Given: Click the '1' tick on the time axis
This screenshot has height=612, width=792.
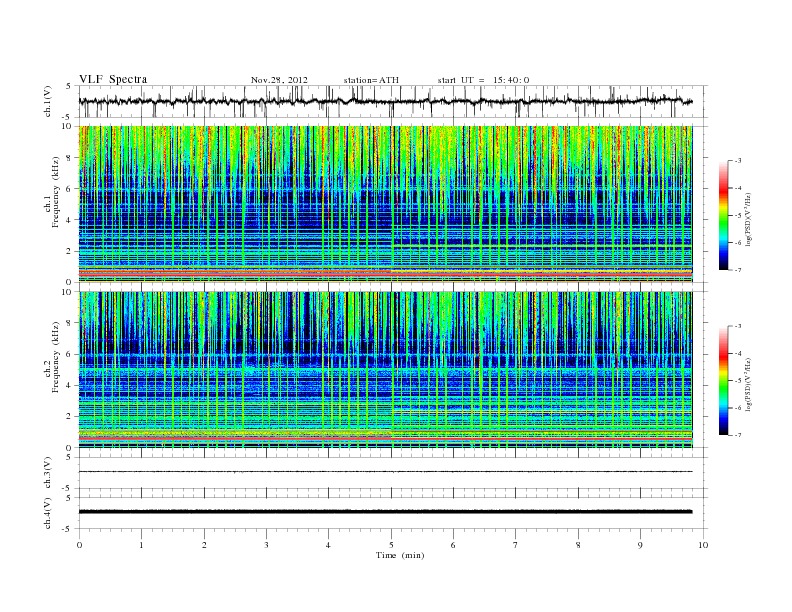Looking at the screenshot, I should (x=142, y=545).
